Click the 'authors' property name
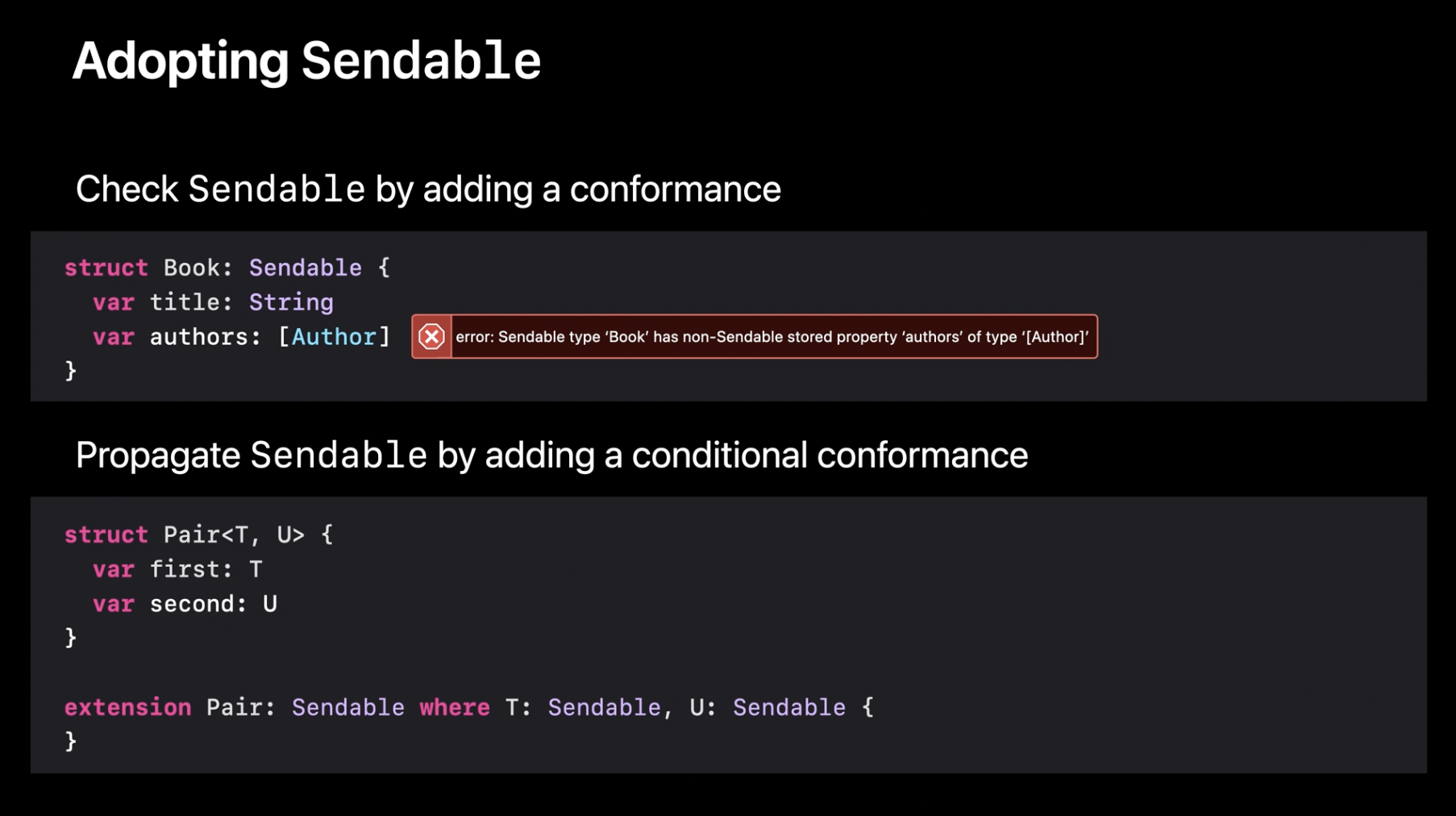Screen dimensions: 1456x816 point(198,336)
